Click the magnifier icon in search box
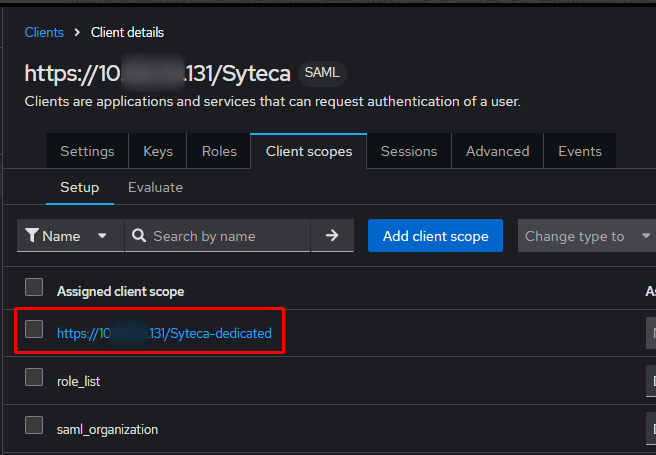Viewport: 656px width, 455px height. [x=139, y=236]
